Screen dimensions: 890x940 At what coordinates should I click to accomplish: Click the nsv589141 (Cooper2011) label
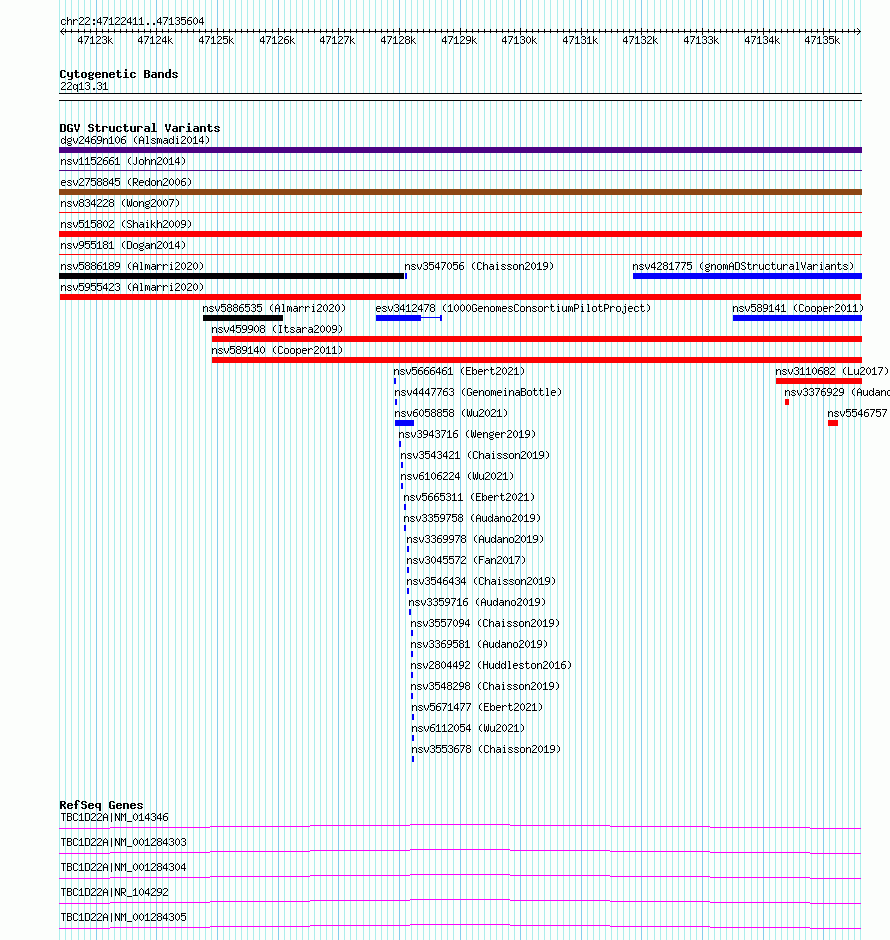click(x=798, y=308)
